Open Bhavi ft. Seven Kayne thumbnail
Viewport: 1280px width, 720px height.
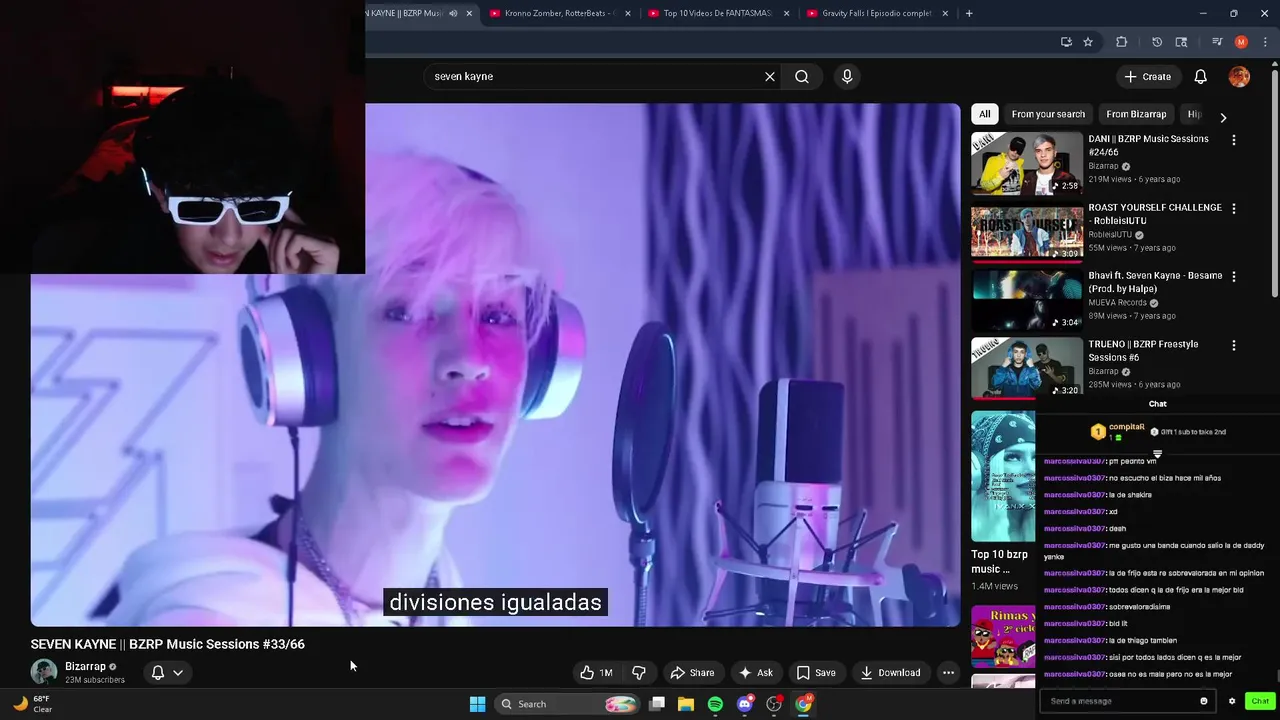coord(1027,300)
